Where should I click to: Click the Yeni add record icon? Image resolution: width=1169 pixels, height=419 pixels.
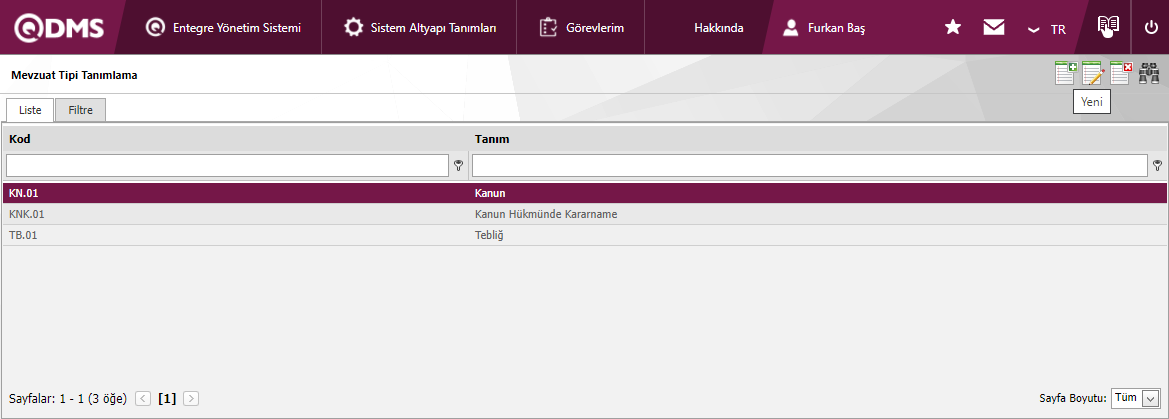coord(1066,73)
